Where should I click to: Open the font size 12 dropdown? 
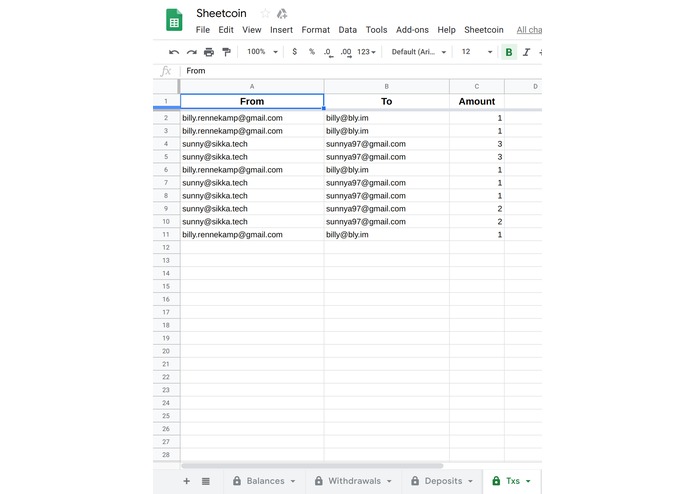[476, 52]
